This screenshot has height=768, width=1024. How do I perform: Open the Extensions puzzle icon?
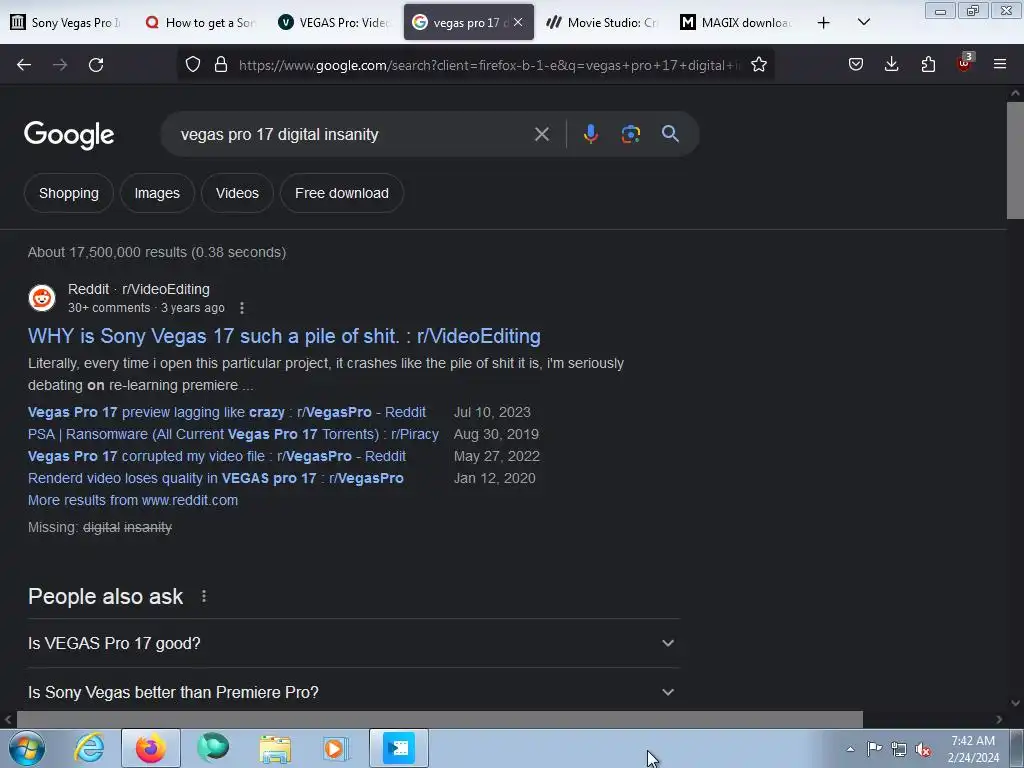(x=928, y=64)
